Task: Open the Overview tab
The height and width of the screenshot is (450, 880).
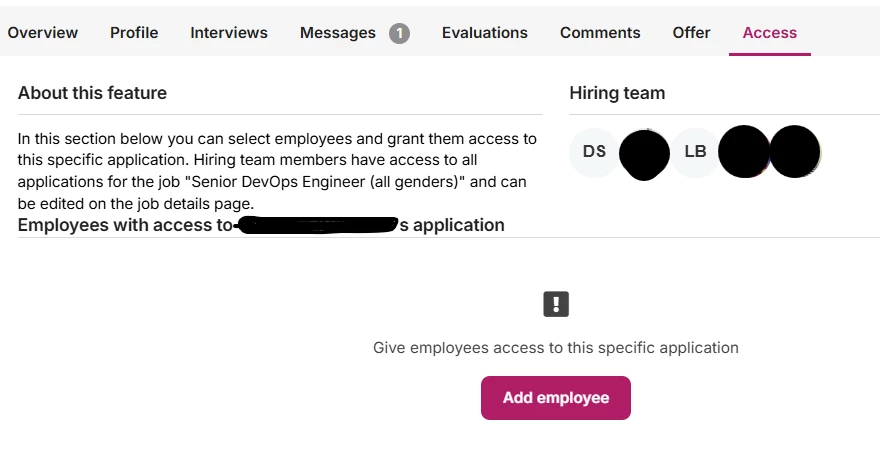Action: click(42, 33)
